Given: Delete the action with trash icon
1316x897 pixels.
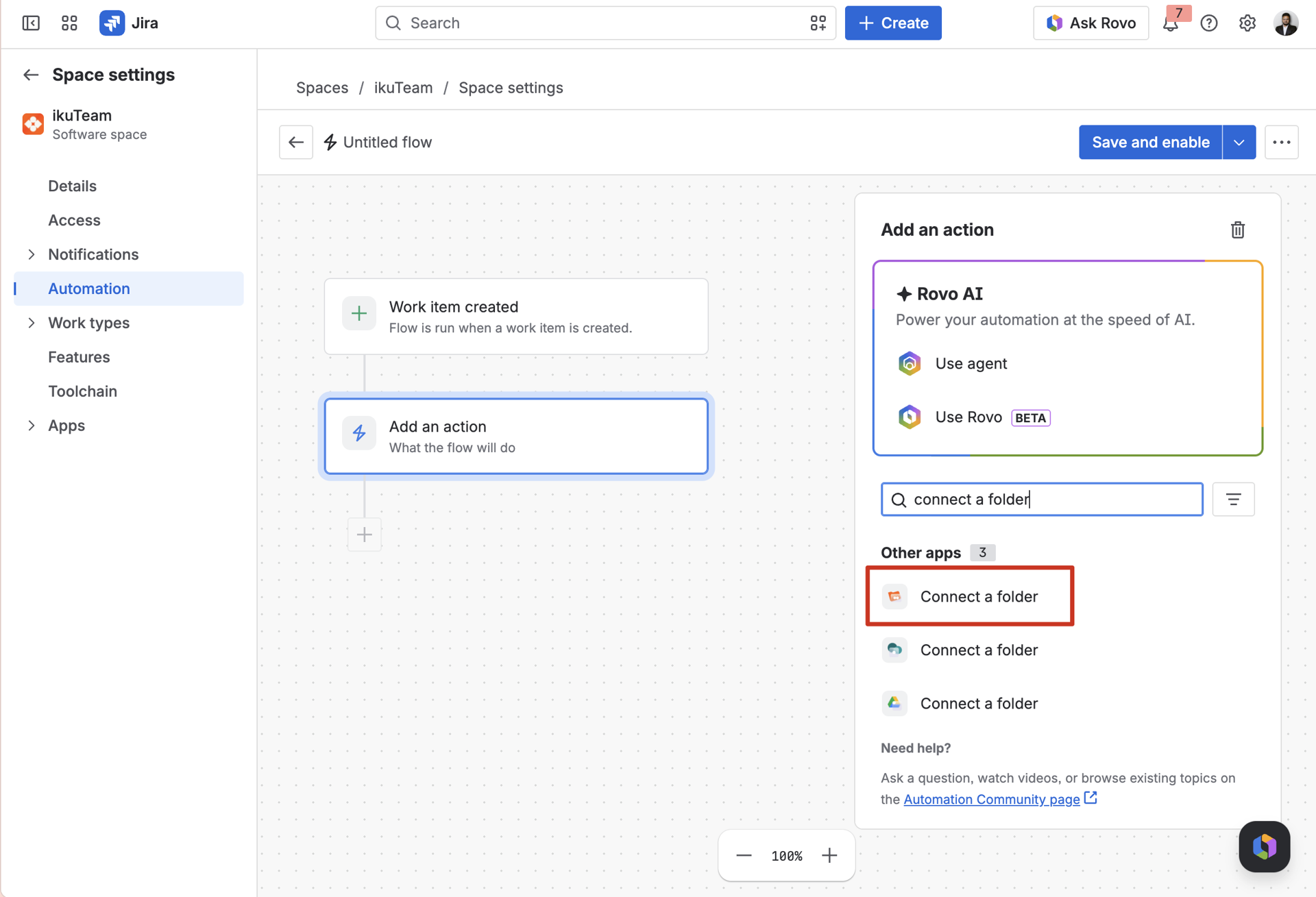Looking at the screenshot, I should 1237,230.
